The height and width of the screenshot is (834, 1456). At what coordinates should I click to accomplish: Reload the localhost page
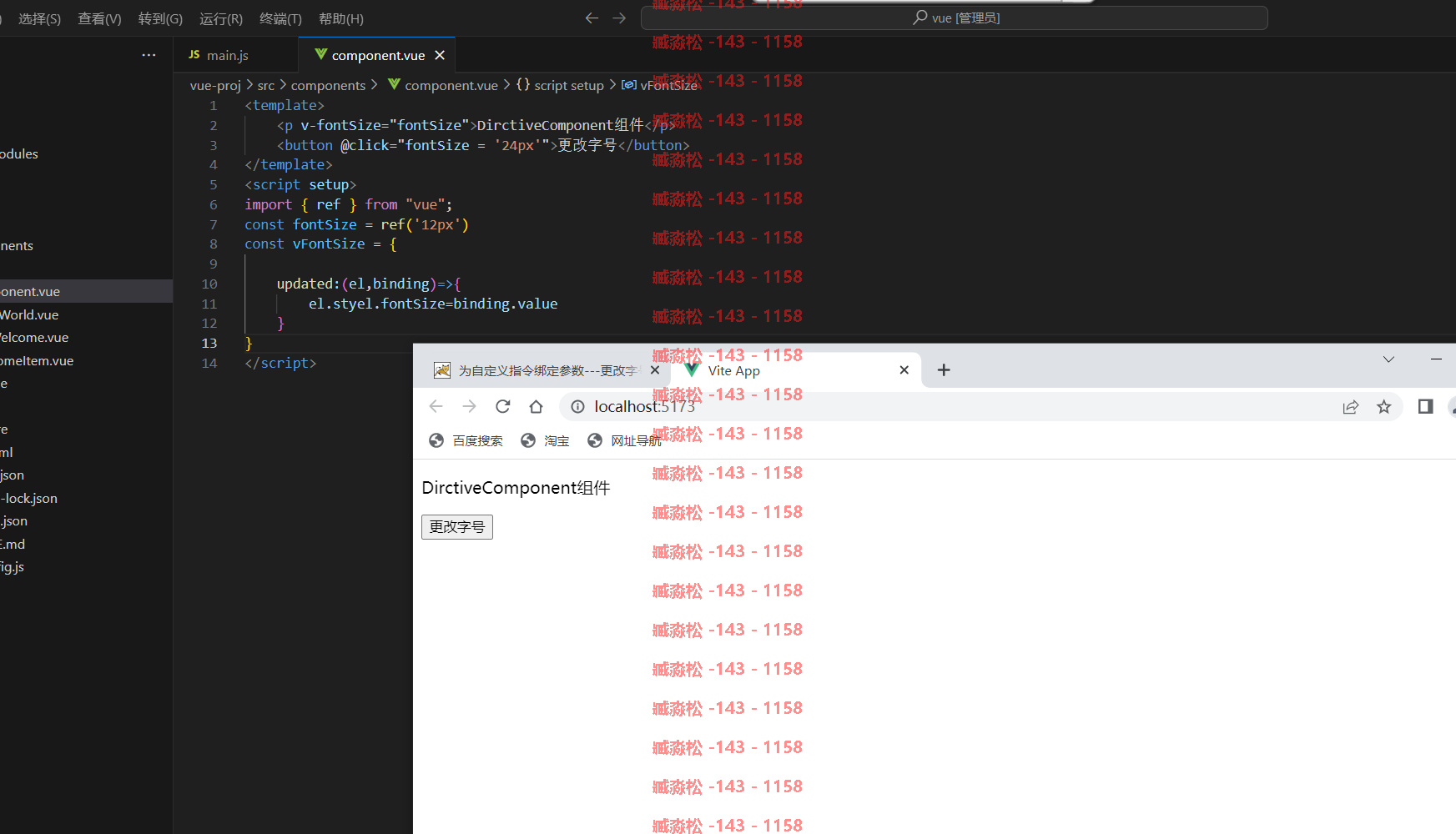pos(502,406)
